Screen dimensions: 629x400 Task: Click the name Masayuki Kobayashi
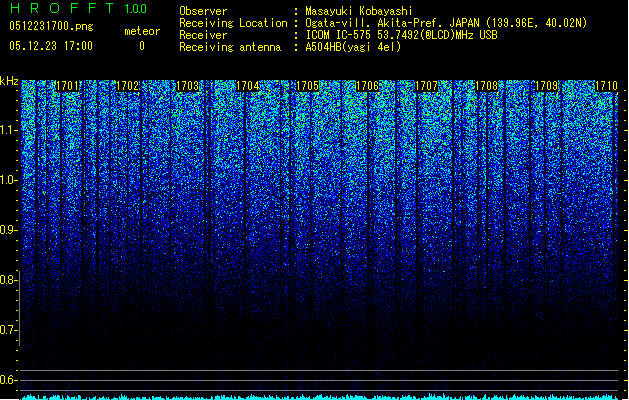coord(358,11)
